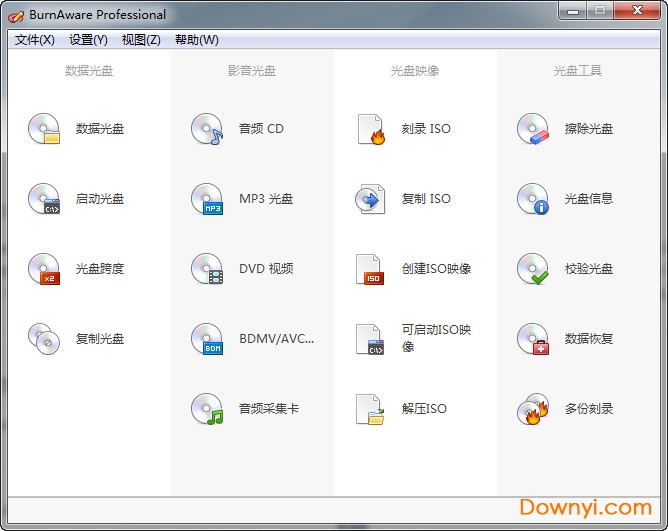Click the 擦除光盘 eraser disc icon

point(533,129)
